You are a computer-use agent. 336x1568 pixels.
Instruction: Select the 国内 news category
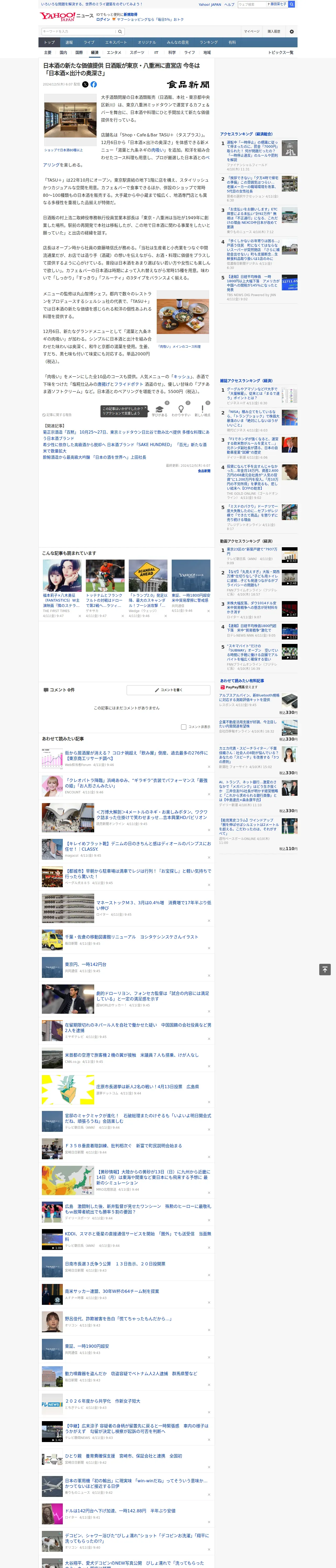[63, 52]
